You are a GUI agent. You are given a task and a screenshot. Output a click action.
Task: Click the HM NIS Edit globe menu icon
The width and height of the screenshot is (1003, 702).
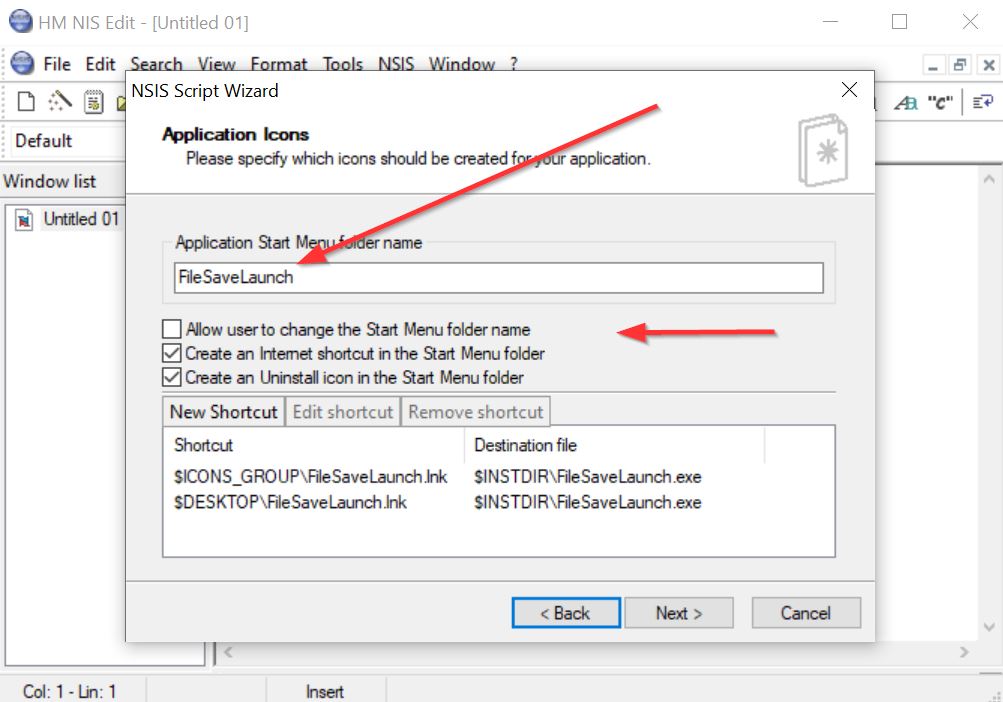[22, 64]
